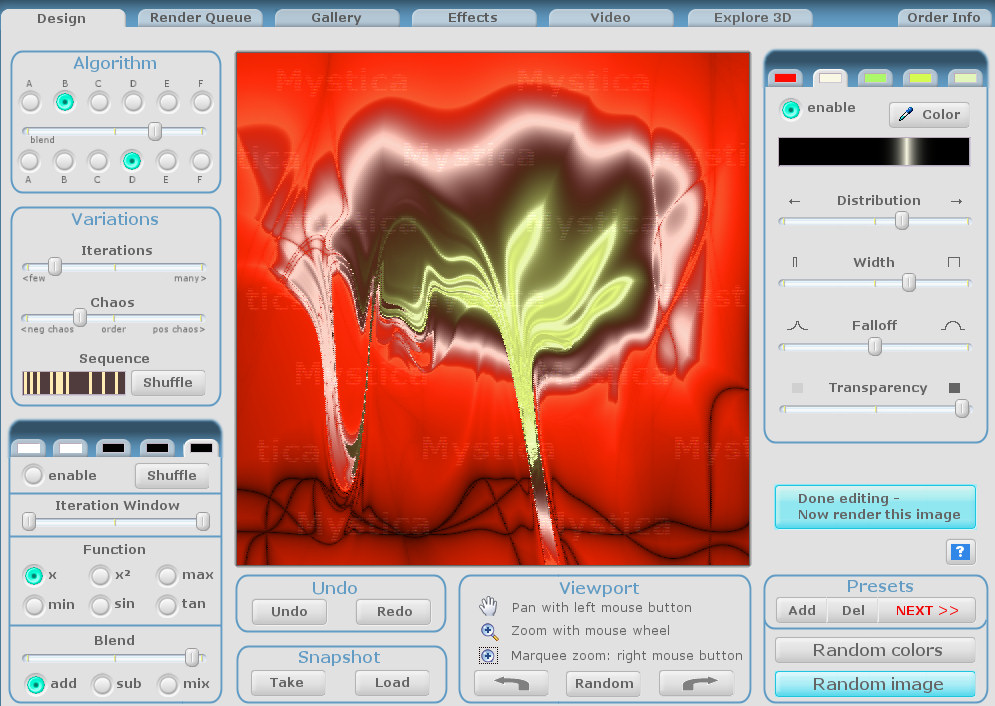
Task: Click the narrow width icon
Action: [794, 262]
